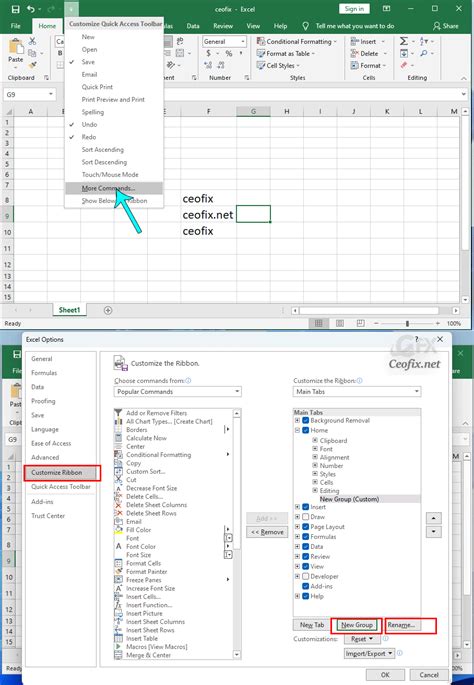Image resolution: width=474 pixels, height=685 pixels.
Task: Open the Reset dropdown button
Action: [x=361, y=639]
